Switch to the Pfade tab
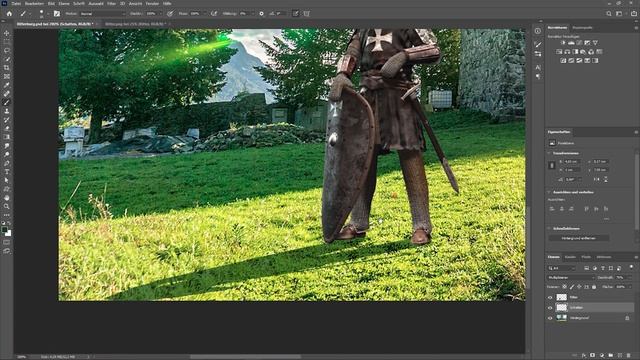 pos(586,257)
